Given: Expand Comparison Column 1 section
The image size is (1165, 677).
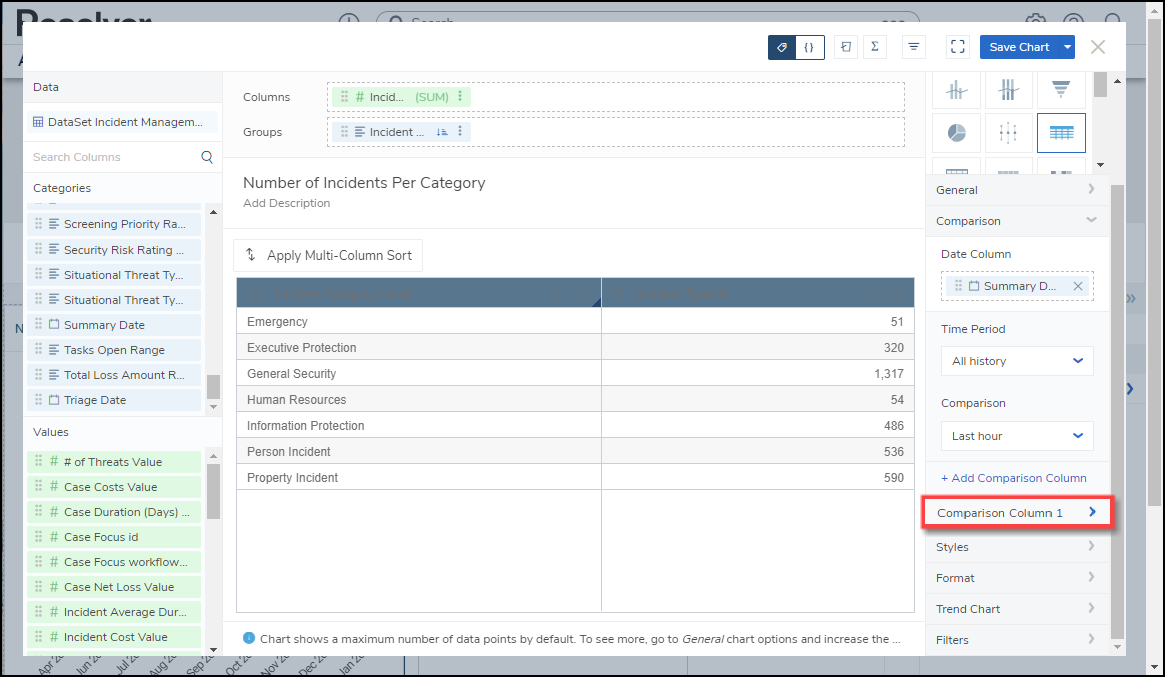Looking at the screenshot, I should click(x=1016, y=513).
